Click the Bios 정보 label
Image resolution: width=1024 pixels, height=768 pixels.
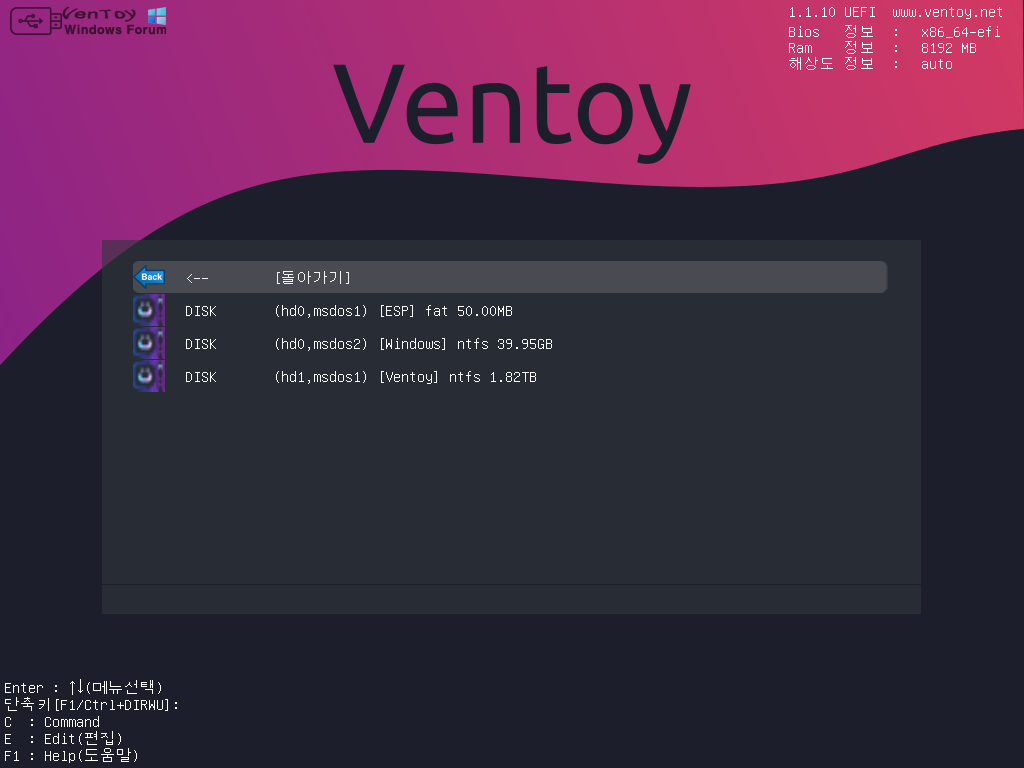(x=831, y=32)
